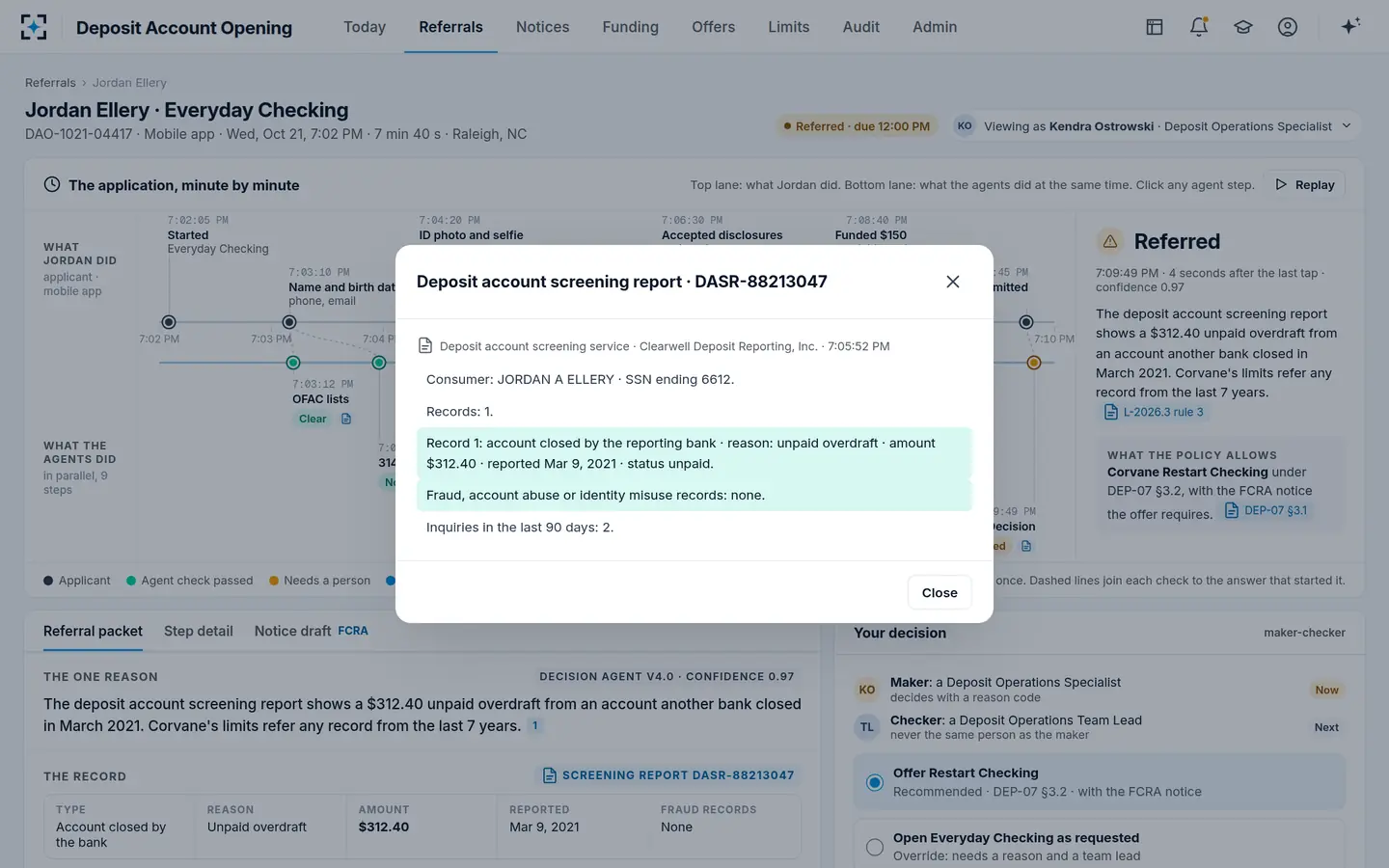Click the warning triangle icon beside Referred

[1110, 241]
